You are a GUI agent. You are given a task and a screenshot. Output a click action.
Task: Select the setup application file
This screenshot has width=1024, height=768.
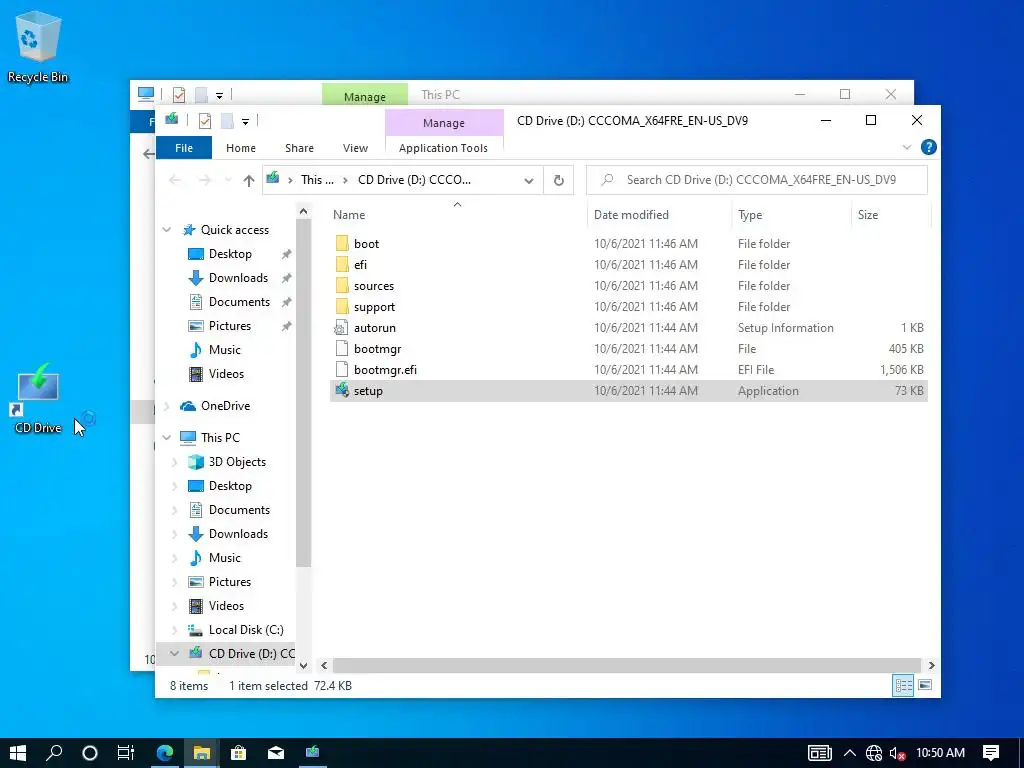[628, 391]
